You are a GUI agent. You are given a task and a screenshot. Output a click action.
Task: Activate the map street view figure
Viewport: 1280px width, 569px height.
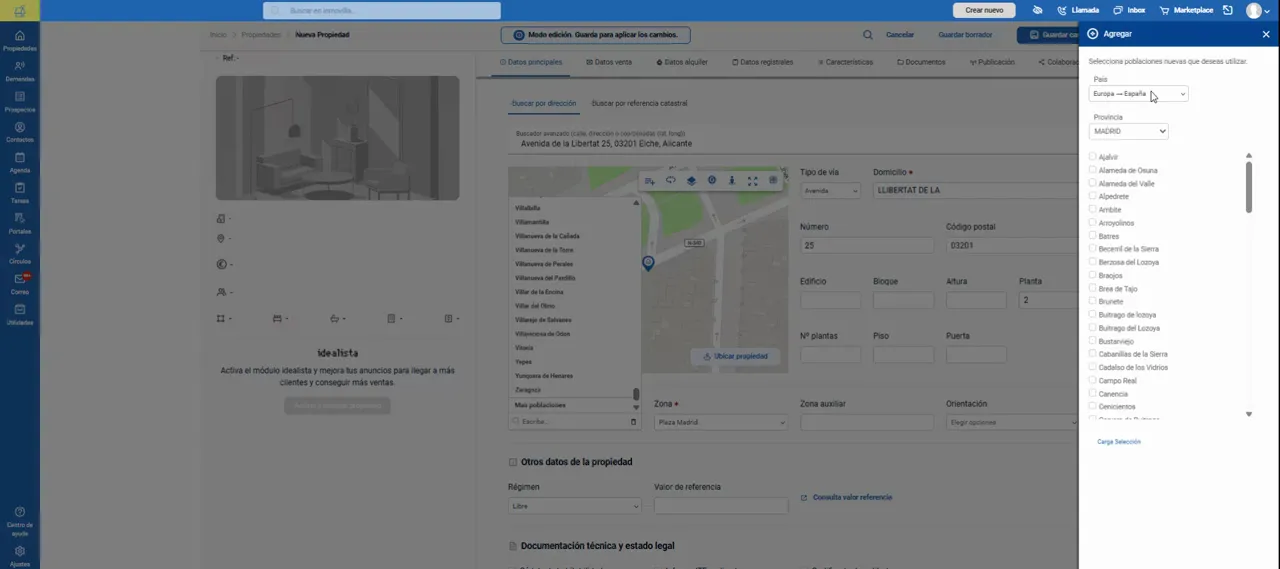[x=732, y=181]
